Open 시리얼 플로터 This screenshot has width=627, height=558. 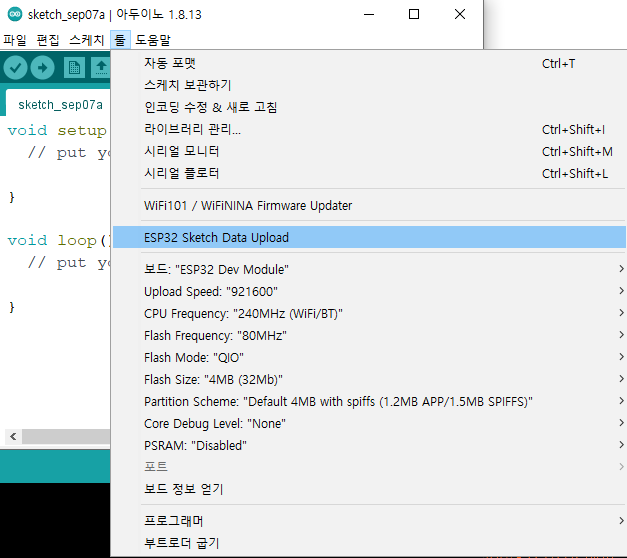[369, 173]
